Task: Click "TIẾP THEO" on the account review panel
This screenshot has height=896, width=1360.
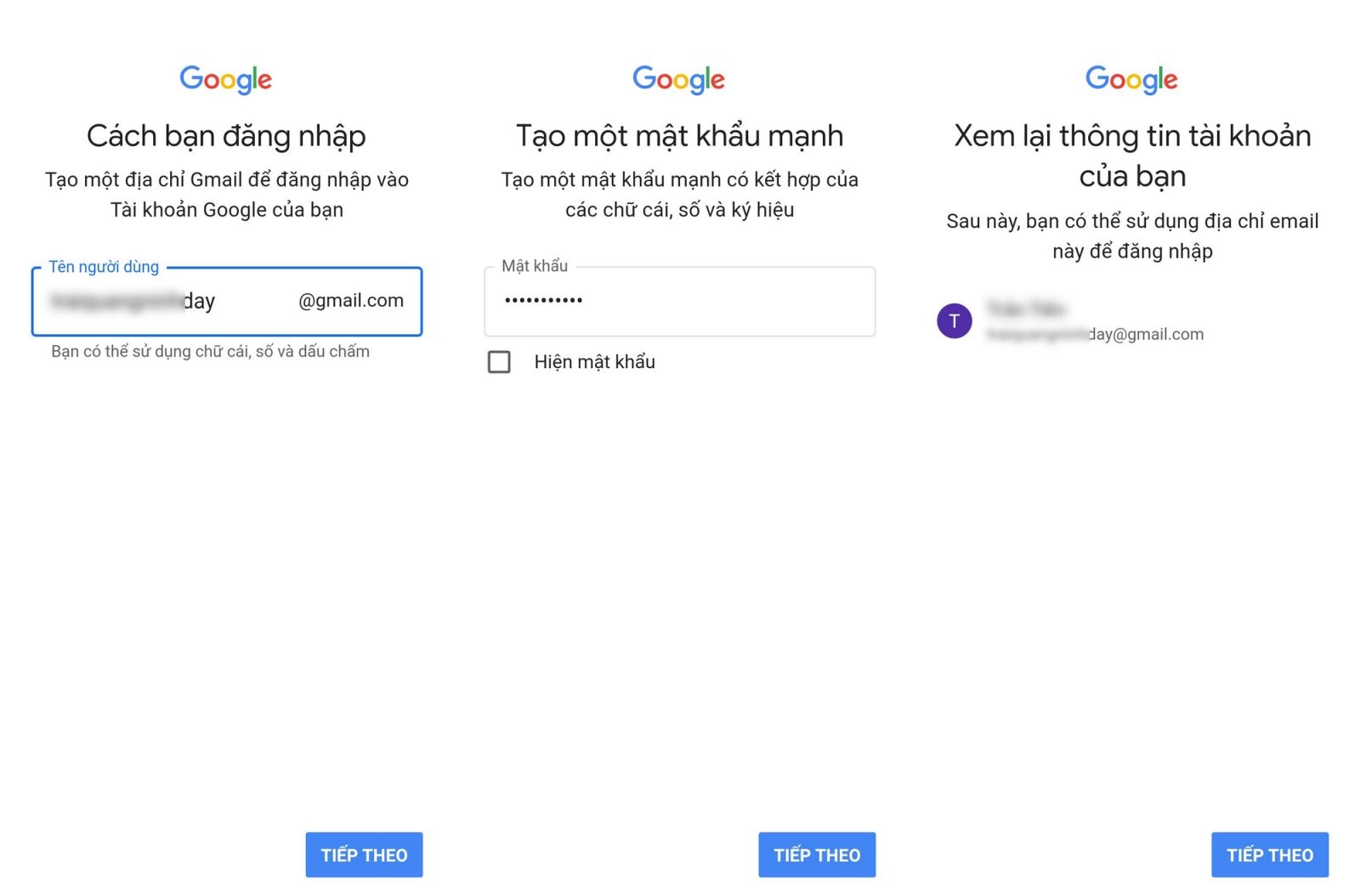Action: (1270, 854)
